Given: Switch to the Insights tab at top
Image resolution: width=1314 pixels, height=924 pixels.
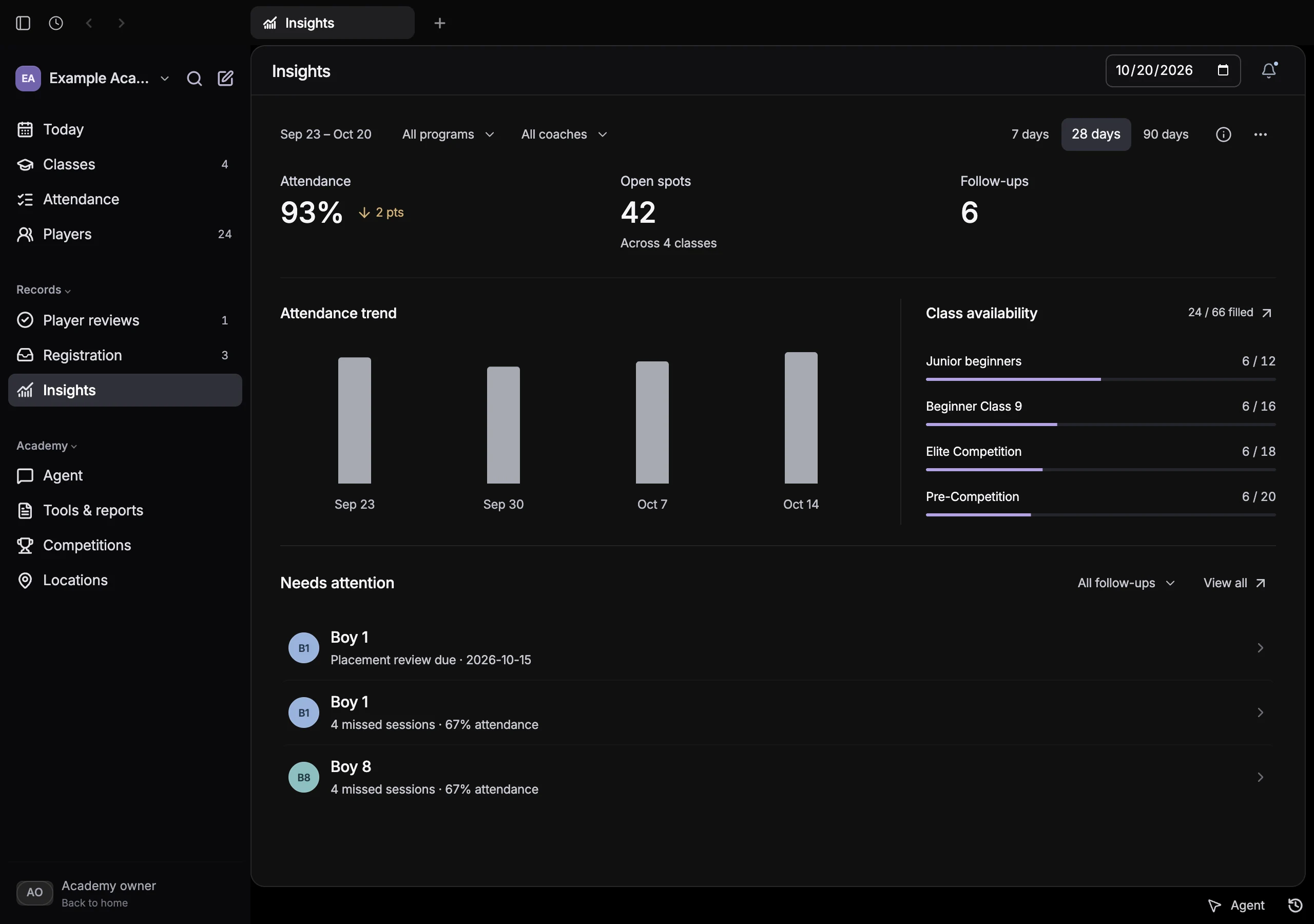Looking at the screenshot, I should 332,23.
